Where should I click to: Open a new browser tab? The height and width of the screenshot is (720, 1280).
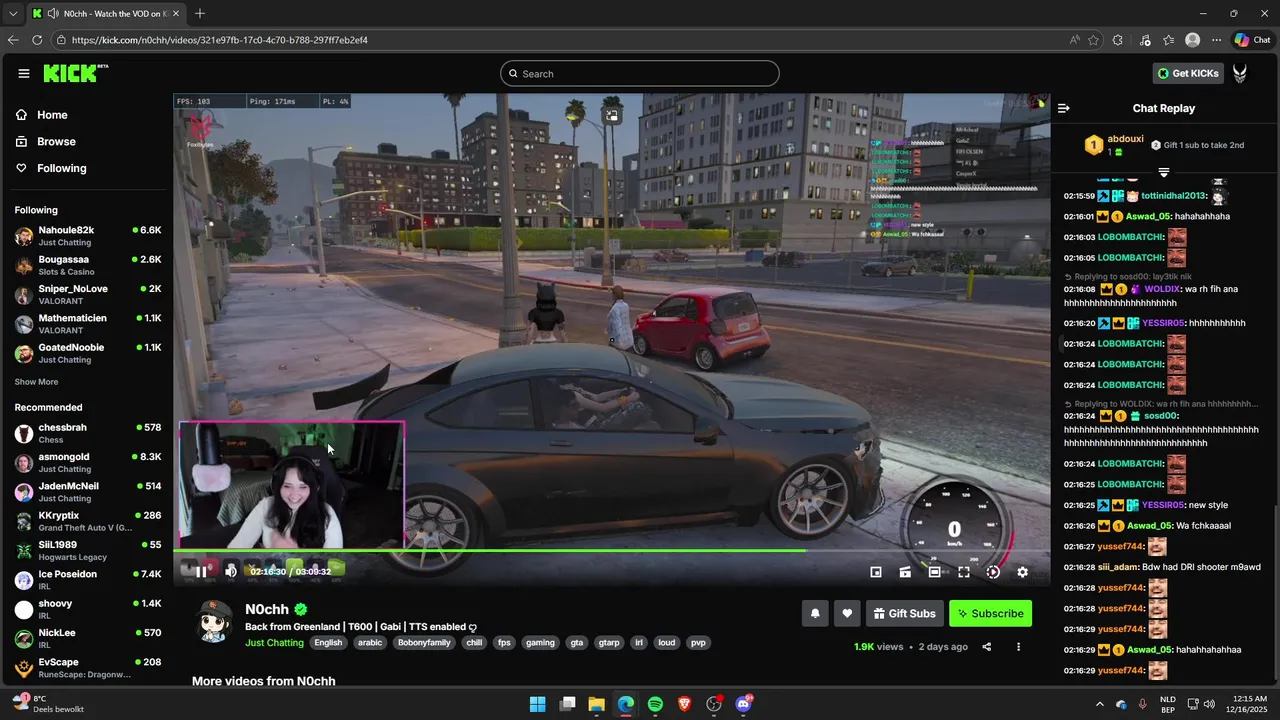click(x=200, y=13)
